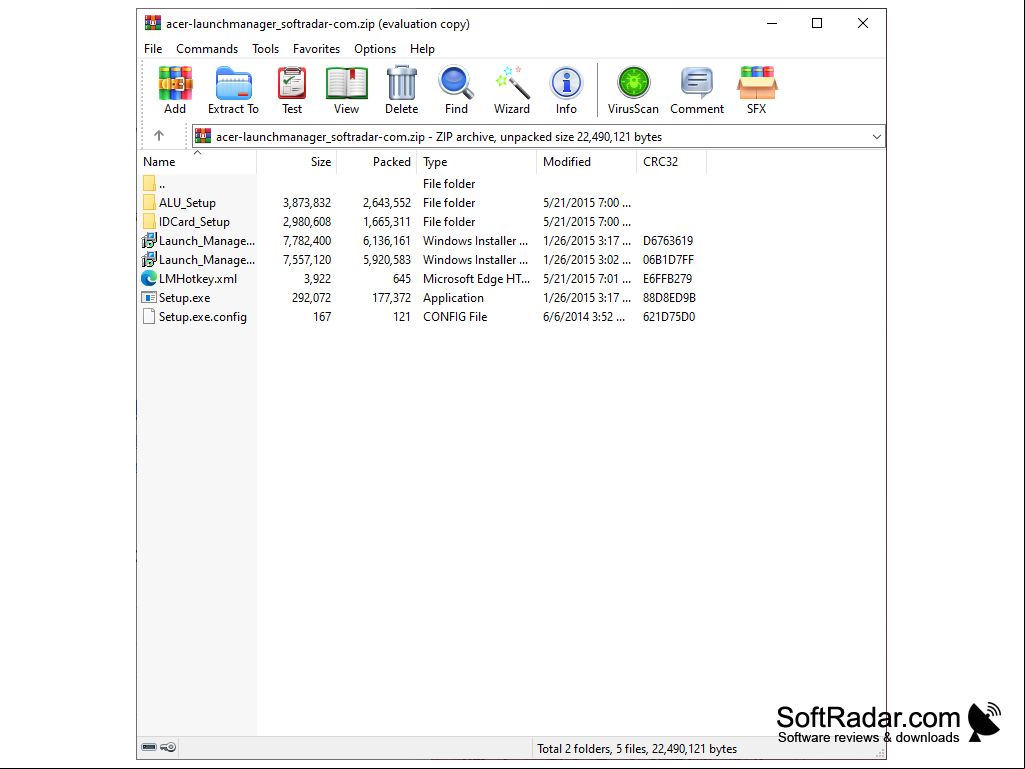Image resolution: width=1025 pixels, height=769 pixels.
Task: Click the CRC32 value 621D75D0
Action: point(669,316)
